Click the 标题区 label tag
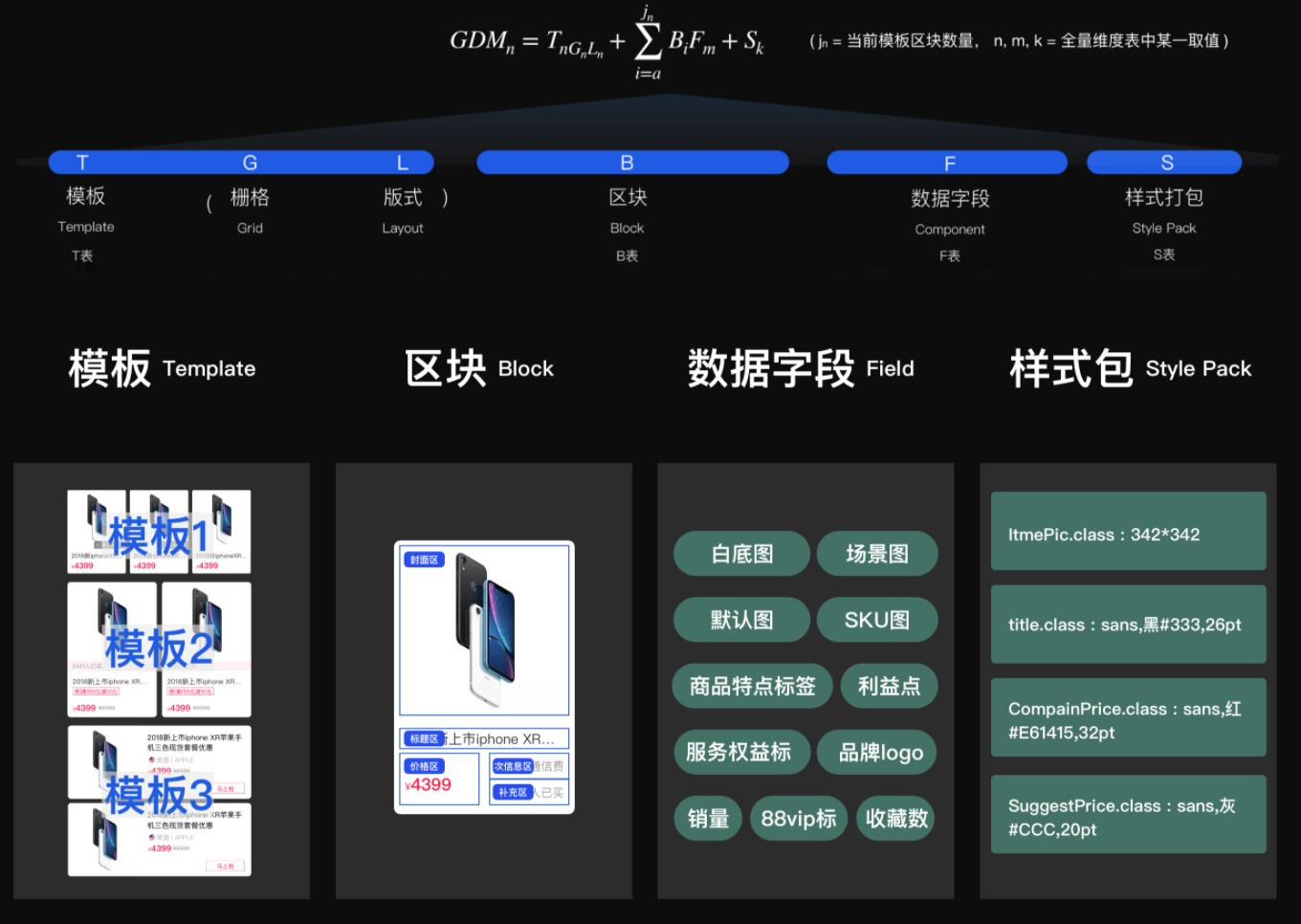Image resolution: width=1301 pixels, height=924 pixels. (x=424, y=738)
